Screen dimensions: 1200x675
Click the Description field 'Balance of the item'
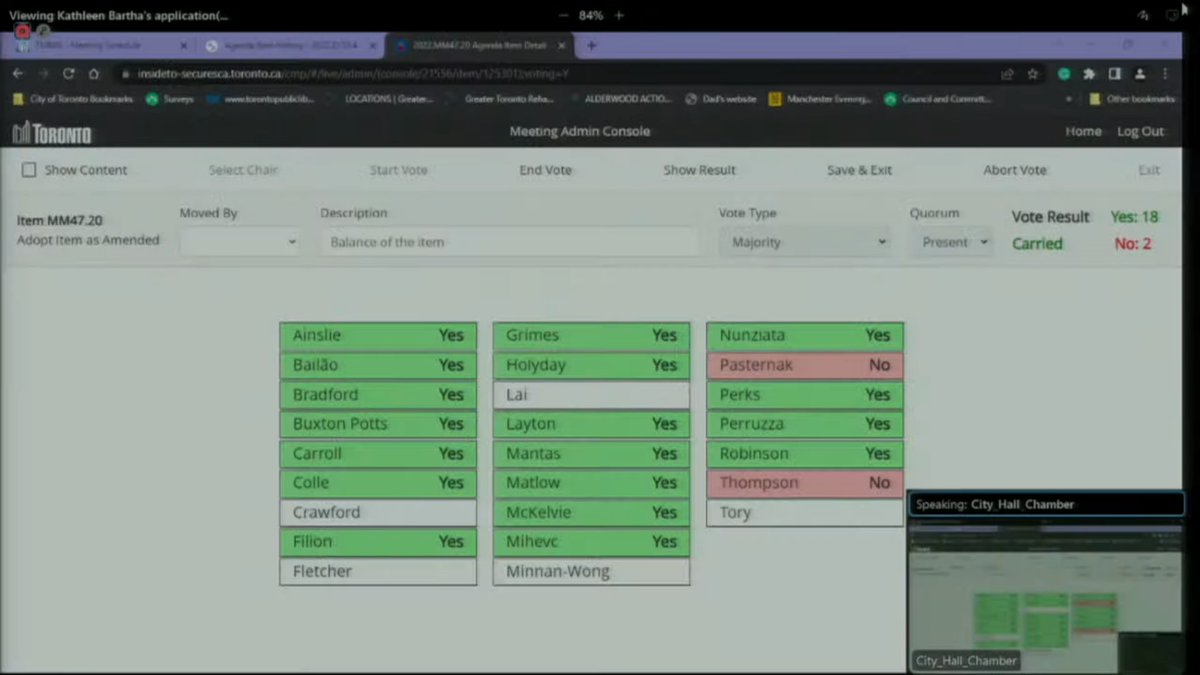coord(509,242)
